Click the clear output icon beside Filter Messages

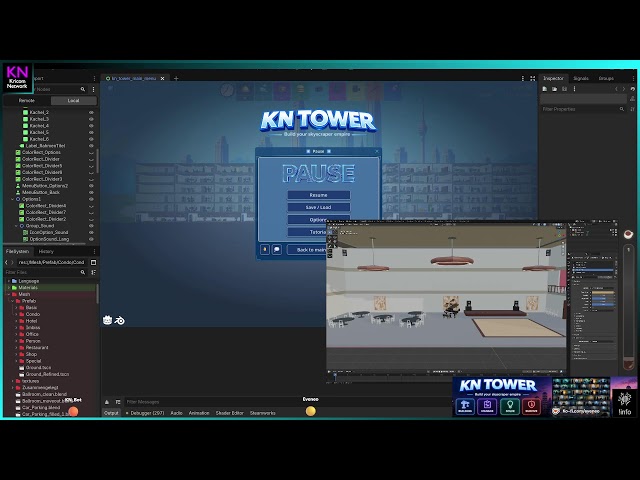(x=107, y=402)
